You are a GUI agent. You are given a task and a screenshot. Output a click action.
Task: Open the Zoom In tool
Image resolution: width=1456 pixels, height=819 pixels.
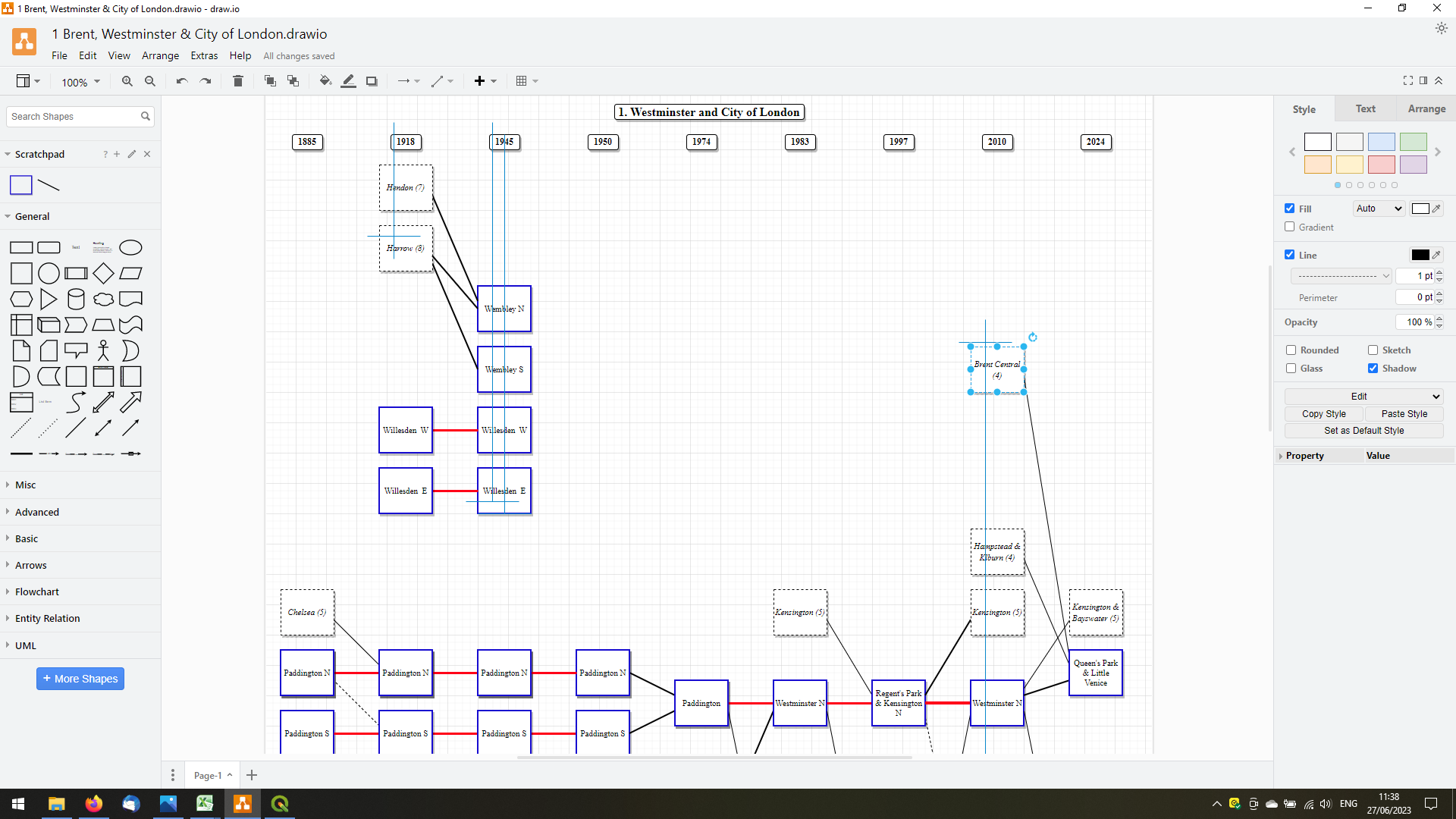click(127, 80)
